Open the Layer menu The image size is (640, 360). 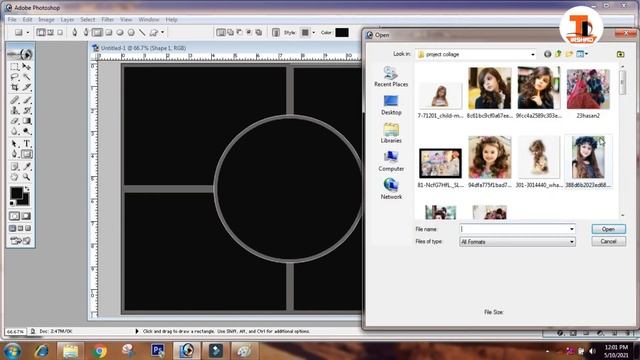pos(67,20)
